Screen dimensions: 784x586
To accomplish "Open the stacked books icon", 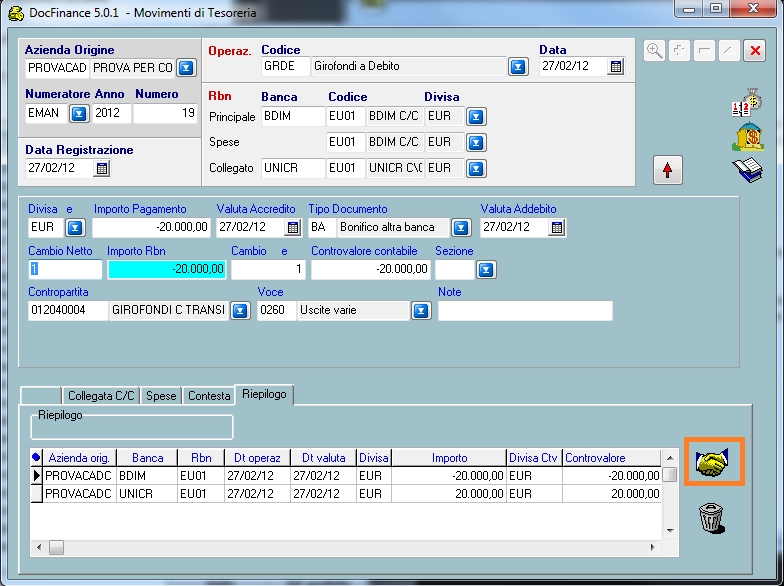I will click(747, 169).
